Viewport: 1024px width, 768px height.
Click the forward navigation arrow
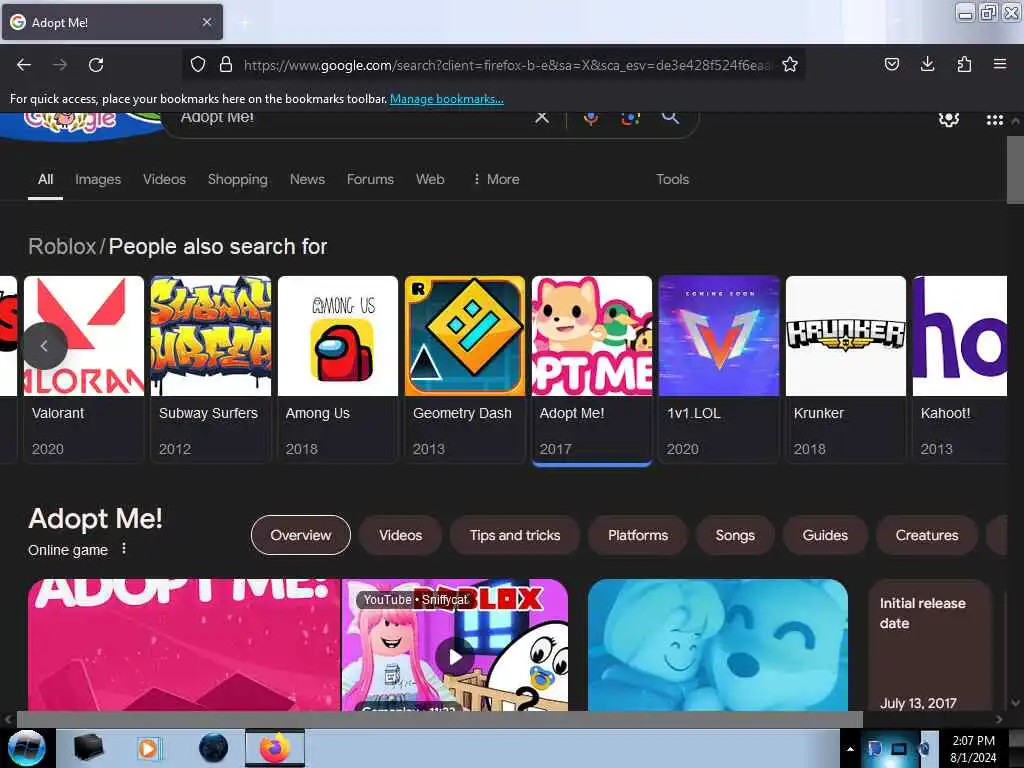click(60, 65)
